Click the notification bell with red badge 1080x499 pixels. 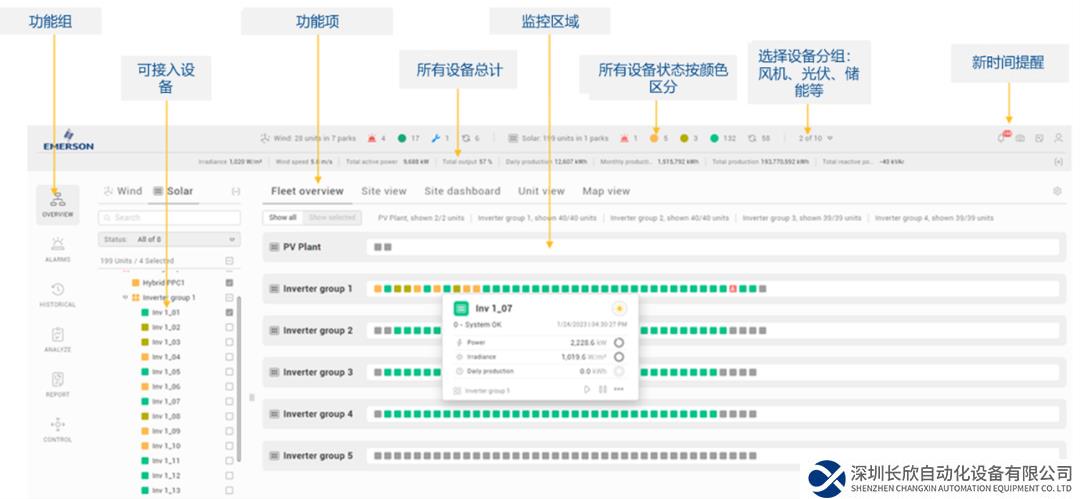coord(1003,138)
